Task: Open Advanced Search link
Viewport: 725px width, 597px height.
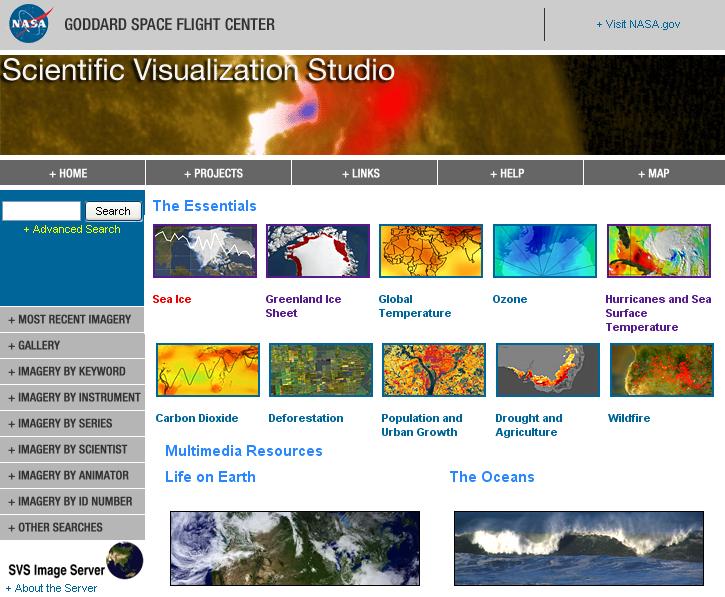Action: pos(72,229)
